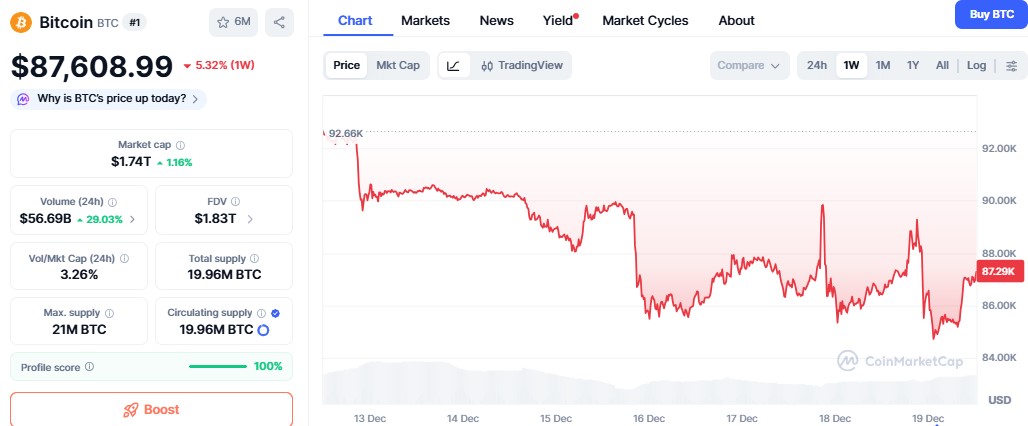Image resolution: width=1028 pixels, height=426 pixels.
Task: Click the Profile score progress bar
Action: point(218,367)
